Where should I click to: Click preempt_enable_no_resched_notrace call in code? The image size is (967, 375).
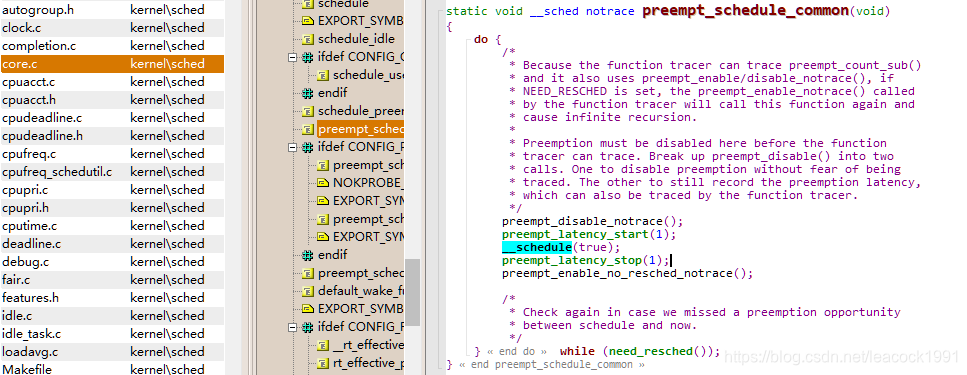[x=617, y=273]
